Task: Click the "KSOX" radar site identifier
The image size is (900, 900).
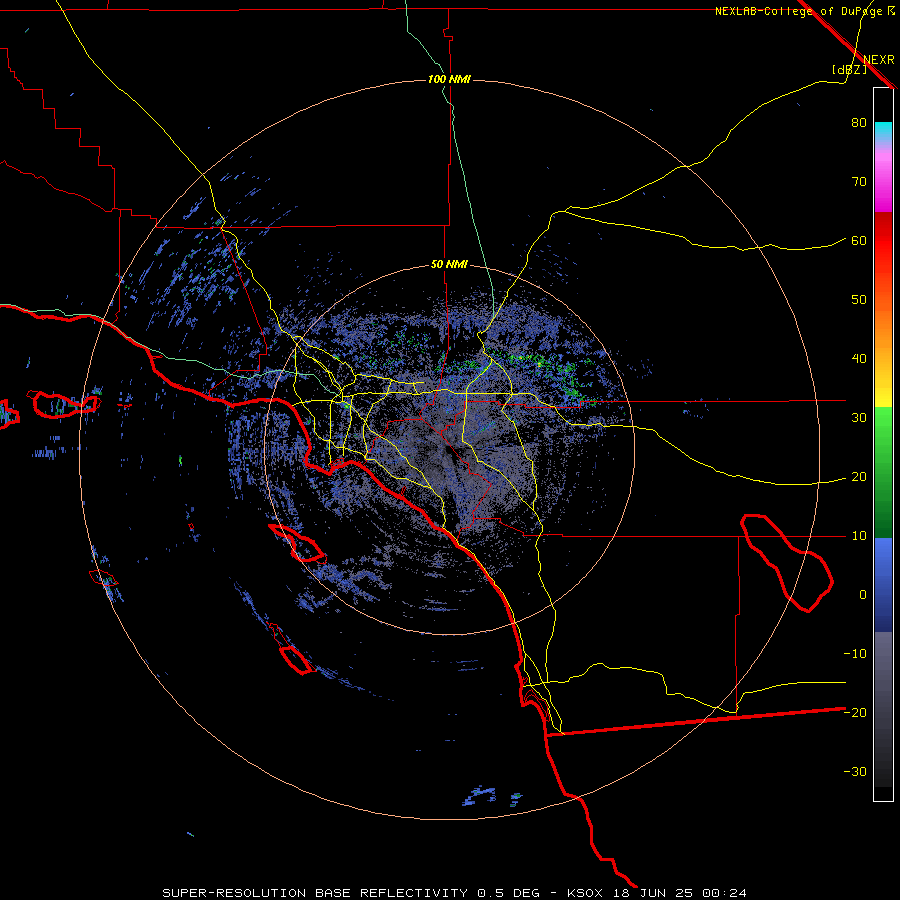Action: [x=585, y=893]
